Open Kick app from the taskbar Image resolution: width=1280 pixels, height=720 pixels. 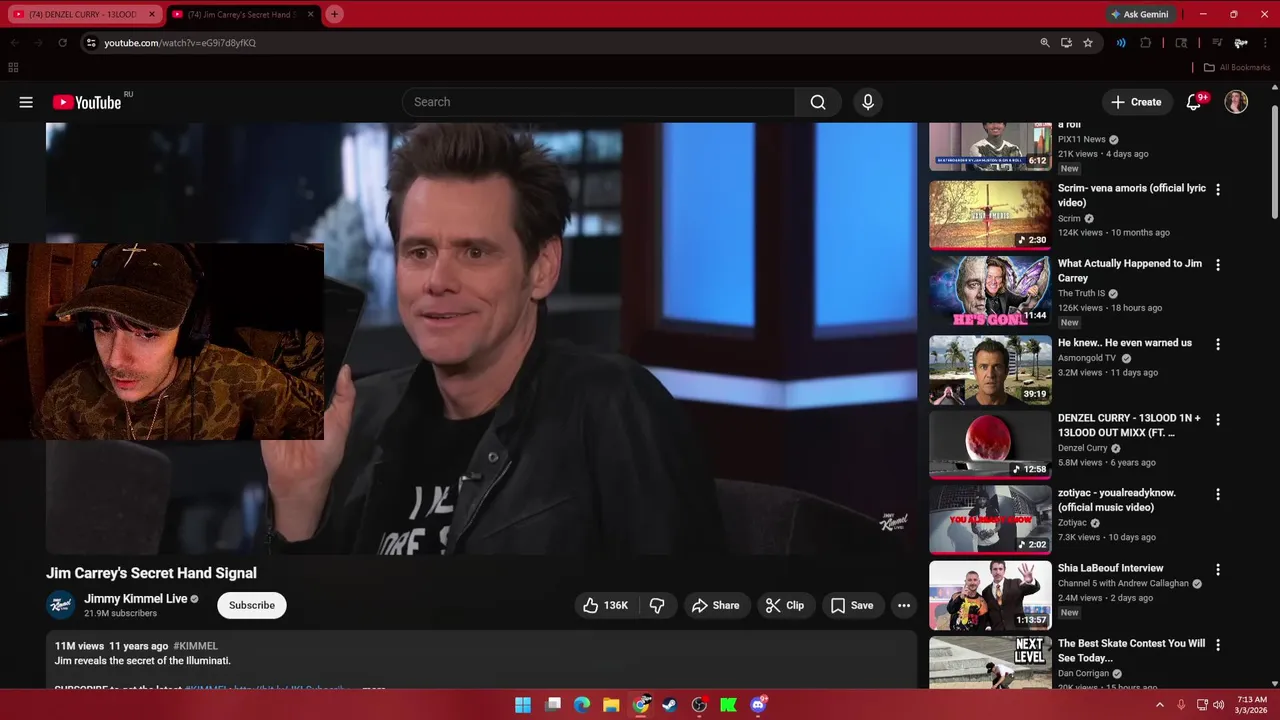click(x=728, y=705)
